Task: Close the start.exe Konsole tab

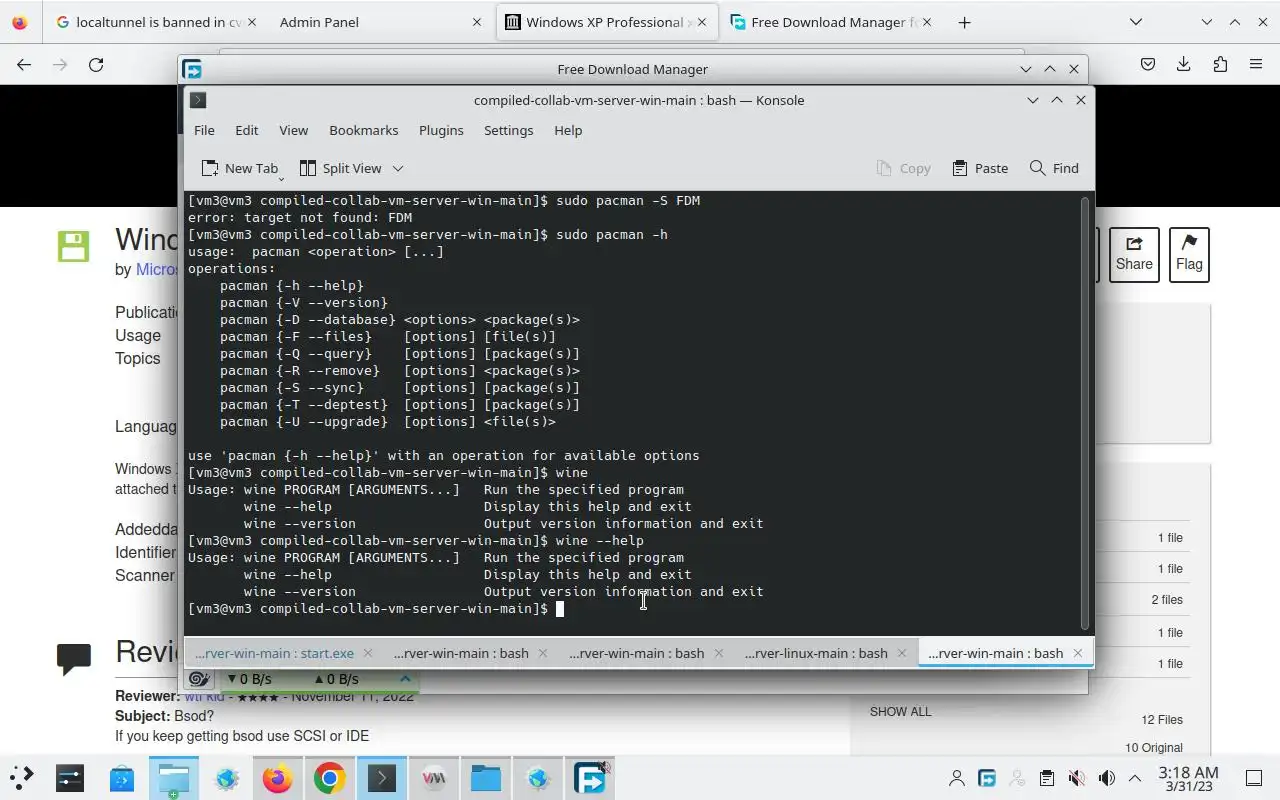Action: pos(367,653)
